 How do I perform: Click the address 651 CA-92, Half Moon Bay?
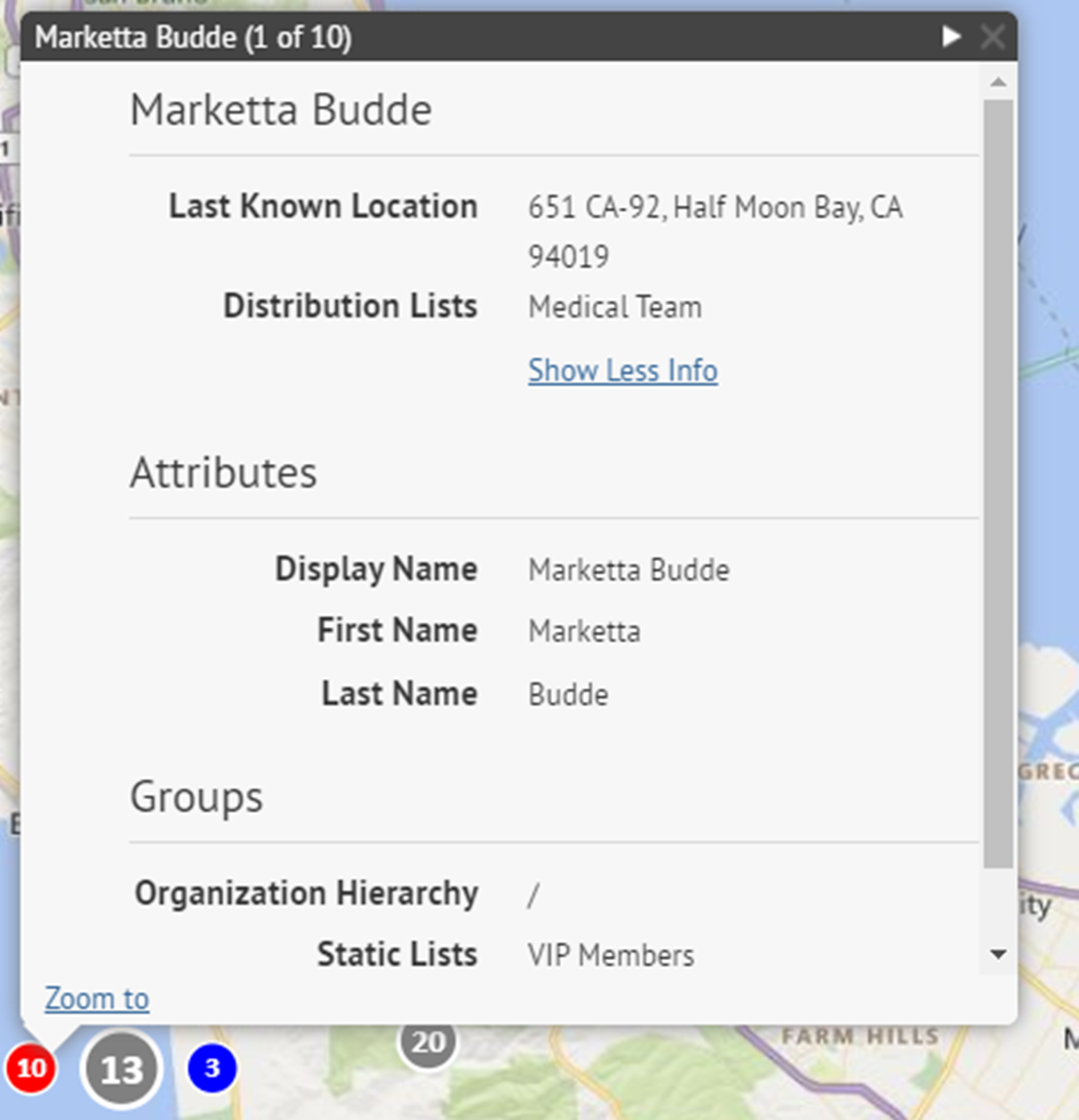[x=715, y=232]
